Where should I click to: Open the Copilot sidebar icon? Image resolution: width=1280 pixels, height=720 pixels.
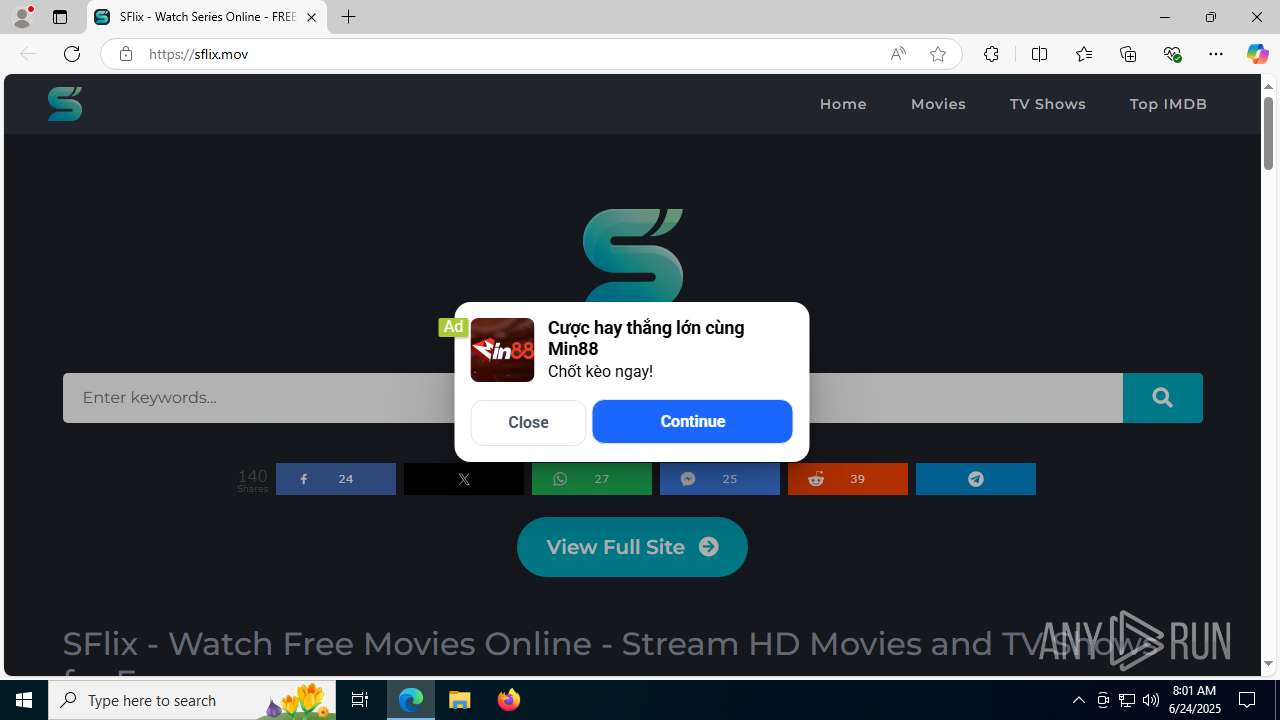(x=1257, y=54)
